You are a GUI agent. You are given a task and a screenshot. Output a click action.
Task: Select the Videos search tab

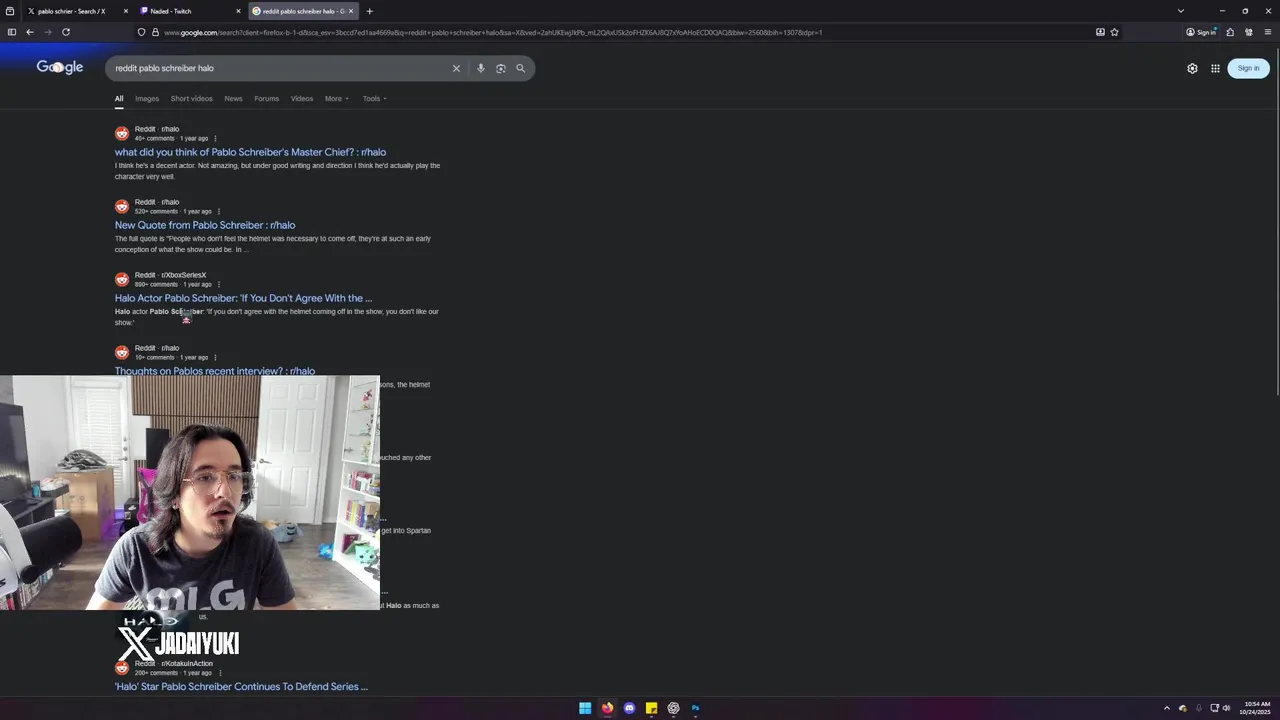(x=302, y=98)
